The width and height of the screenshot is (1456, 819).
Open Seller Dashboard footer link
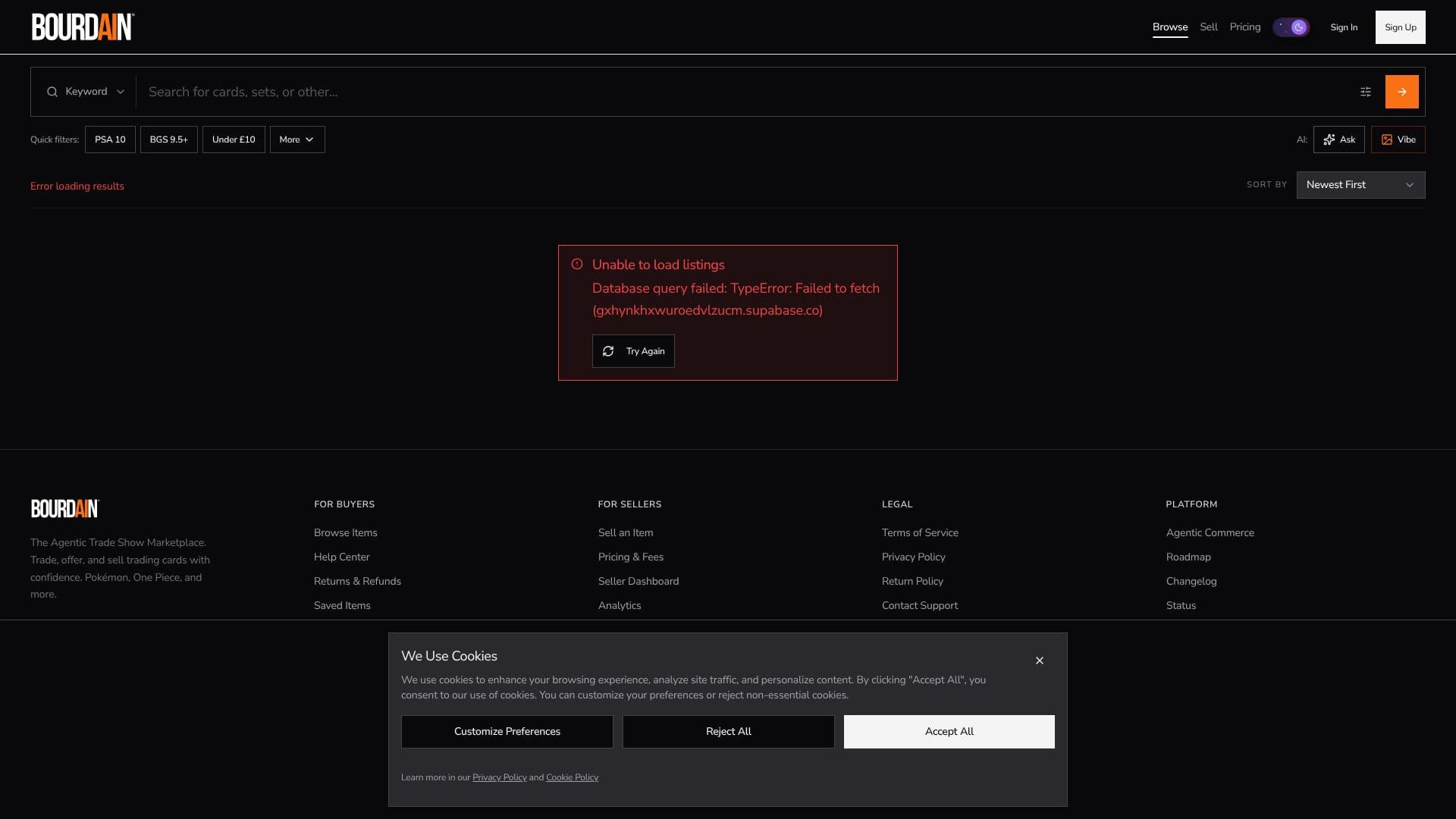click(639, 582)
